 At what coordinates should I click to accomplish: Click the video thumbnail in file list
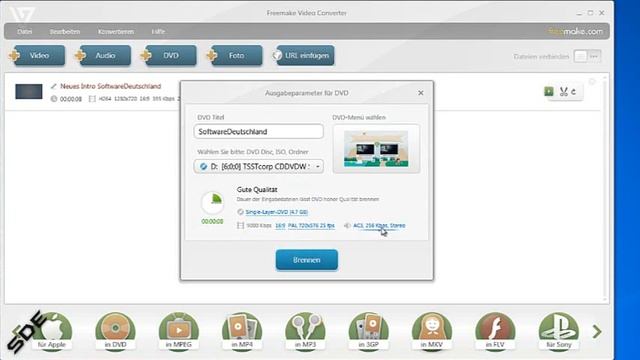(x=29, y=91)
